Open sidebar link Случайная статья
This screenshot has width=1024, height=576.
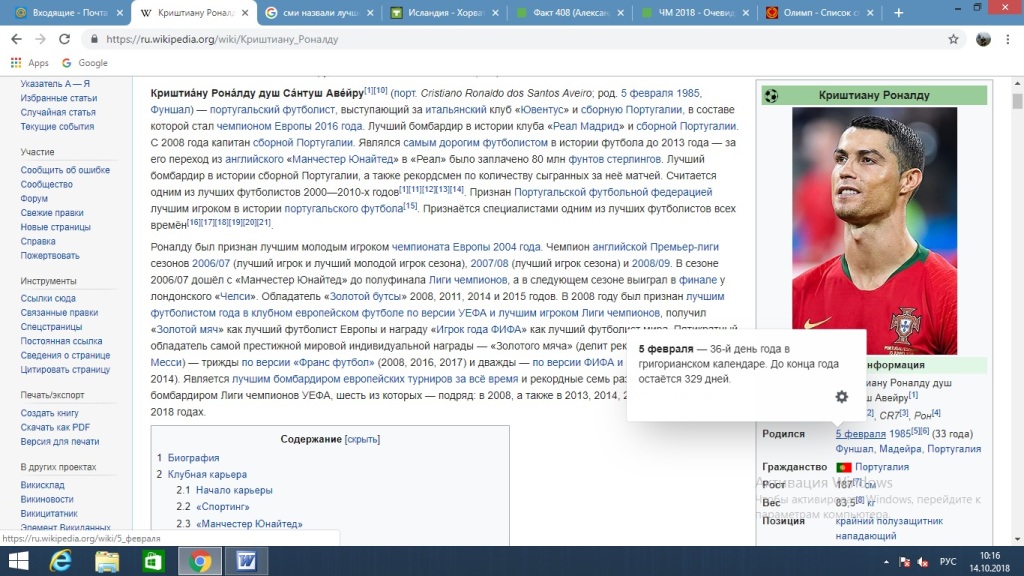(x=58, y=112)
